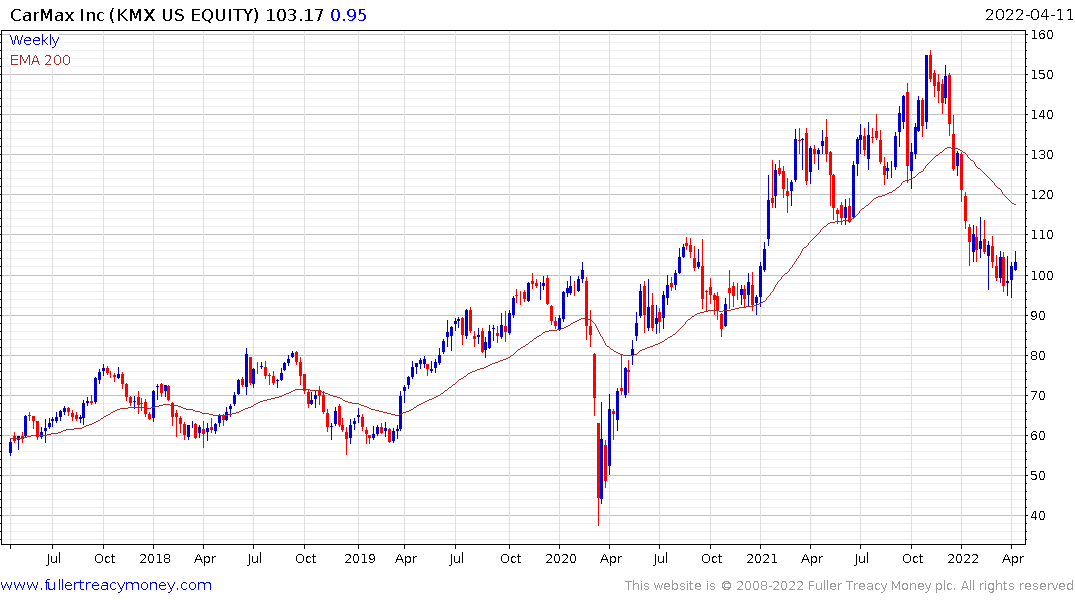Click the 100 price axis label
The width and height of the screenshot is (1075, 600).
coord(1042,276)
